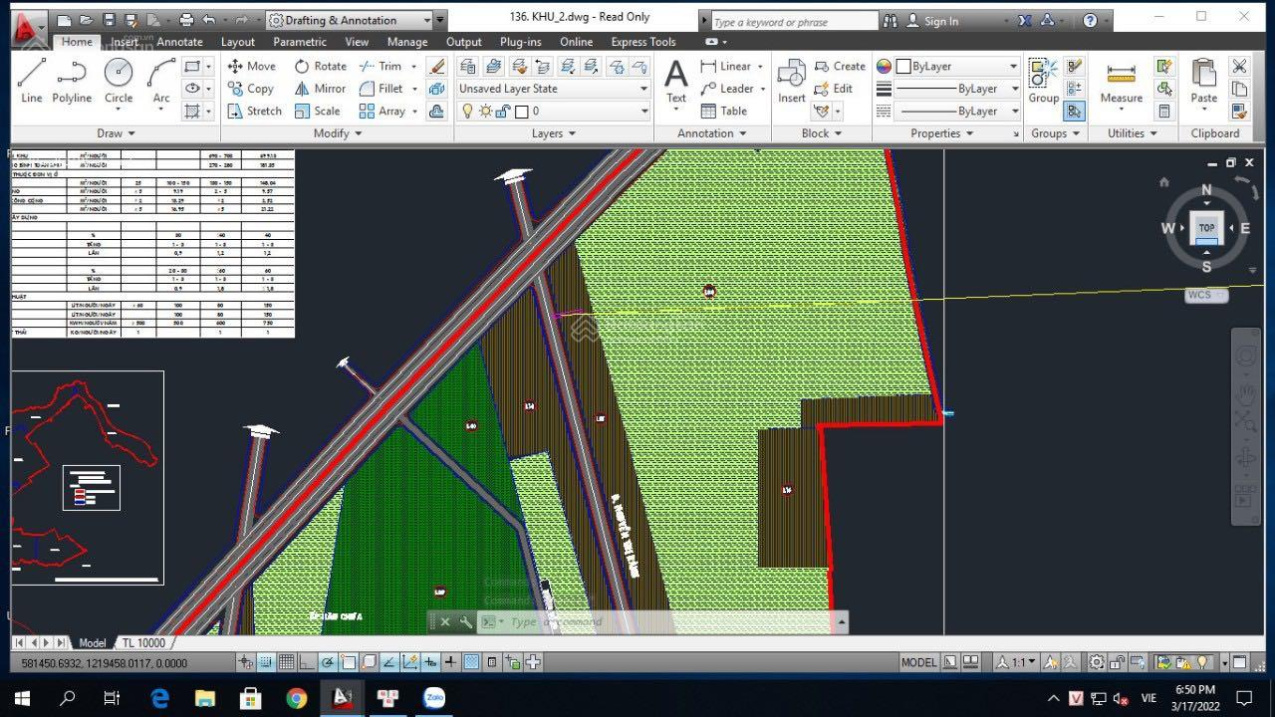
Task: Toggle Ortho Mode in status bar
Action: (307, 662)
